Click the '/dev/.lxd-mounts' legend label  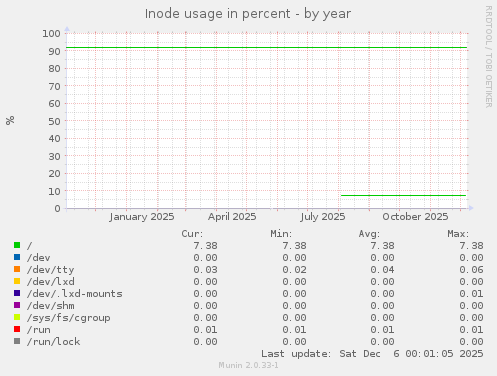[x=75, y=293]
